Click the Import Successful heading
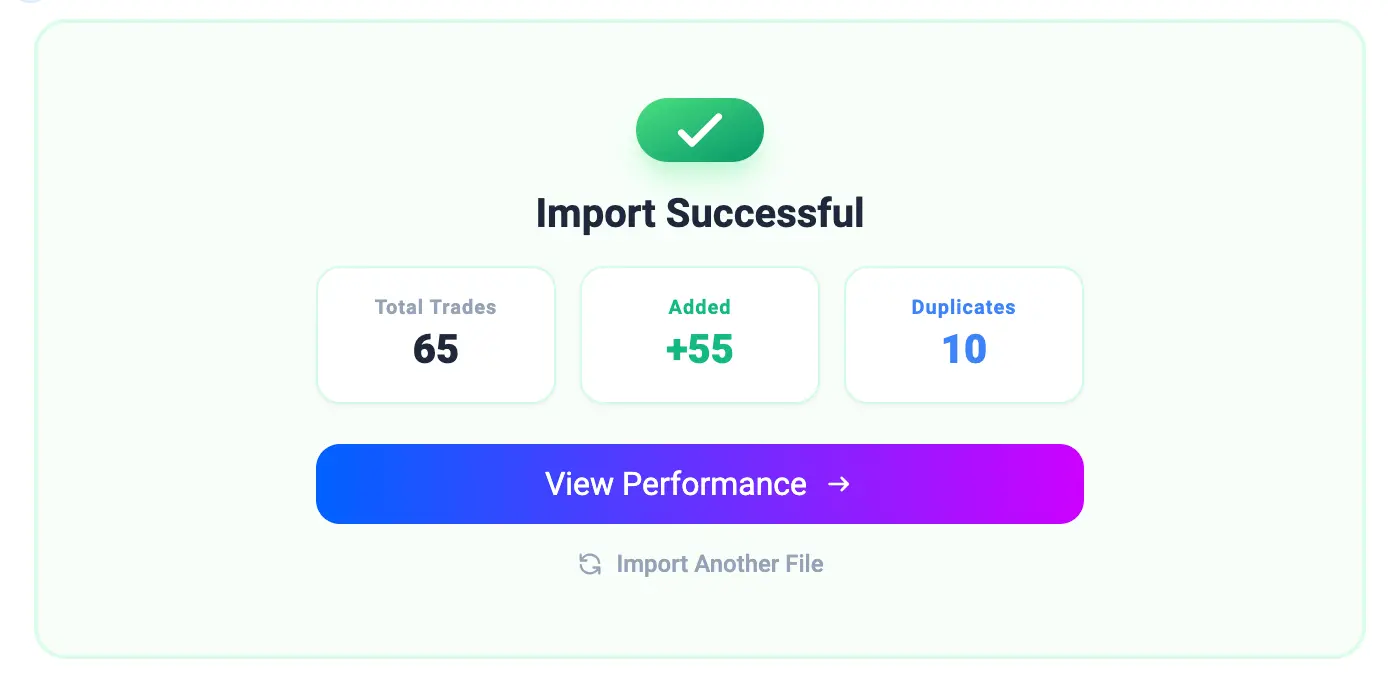The image size is (1388, 674). (700, 213)
